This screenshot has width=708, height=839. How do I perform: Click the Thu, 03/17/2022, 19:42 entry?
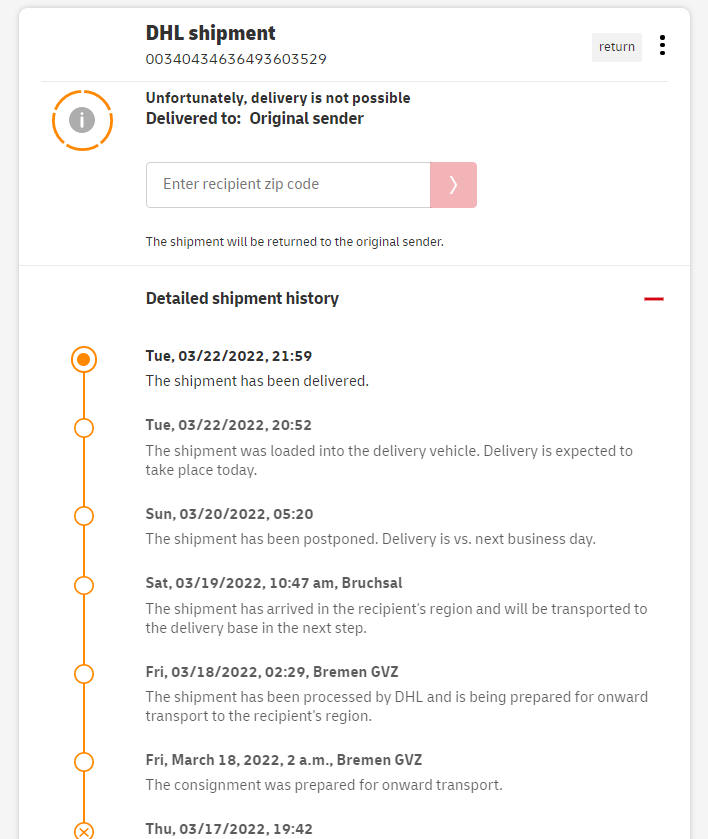[229, 829]
